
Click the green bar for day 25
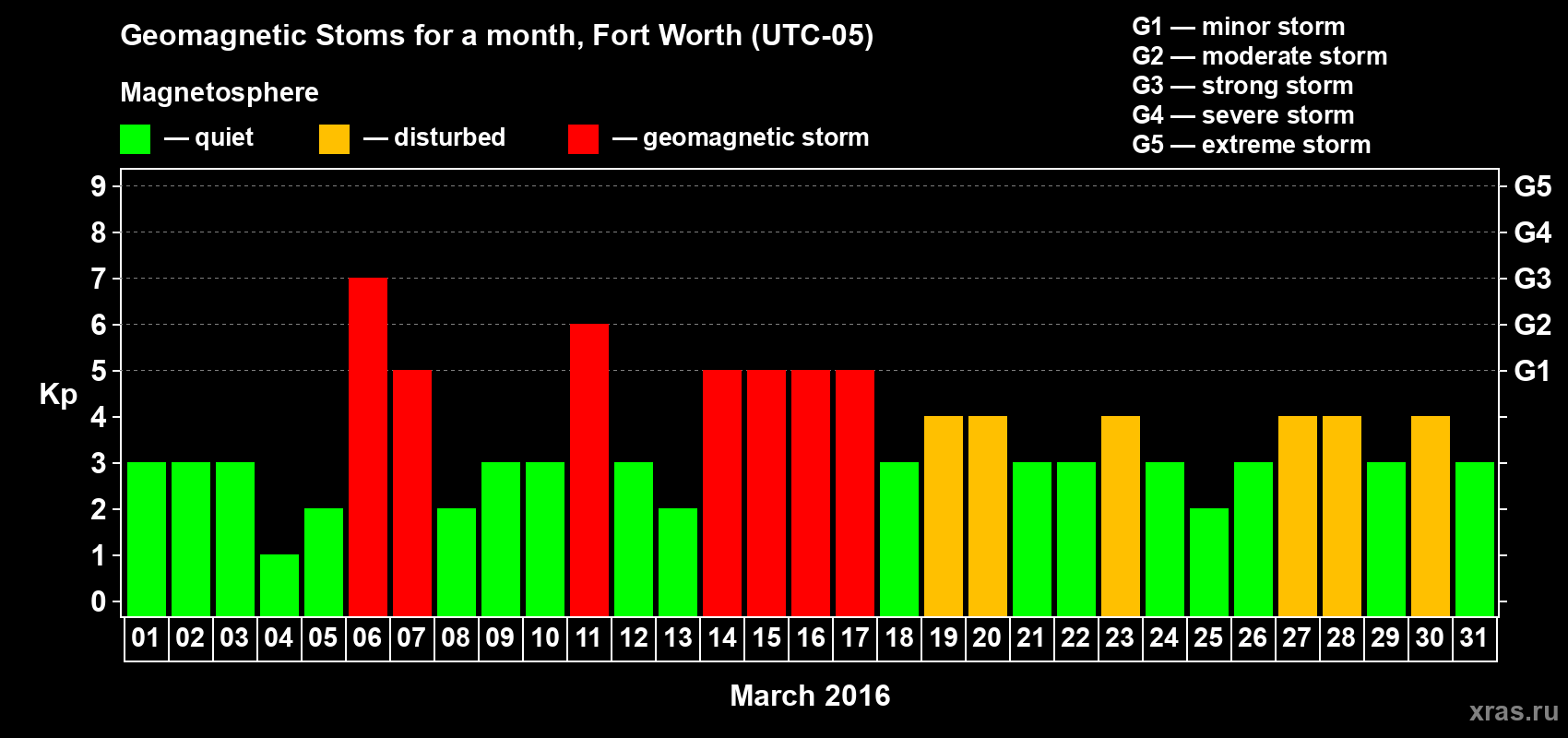click(x=1209, y=562)
